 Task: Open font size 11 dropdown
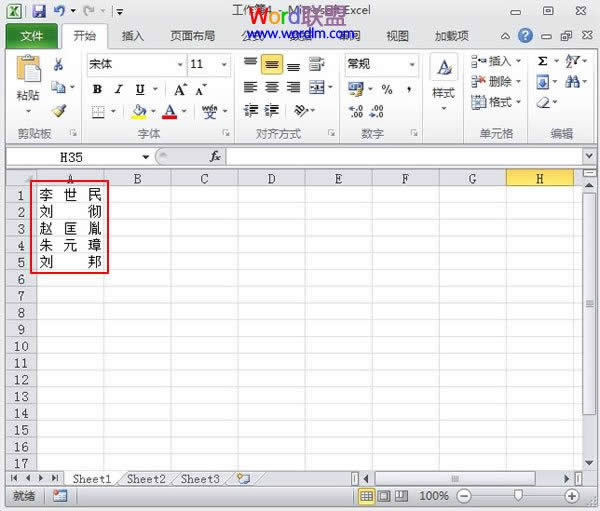[x=224, y=64]
